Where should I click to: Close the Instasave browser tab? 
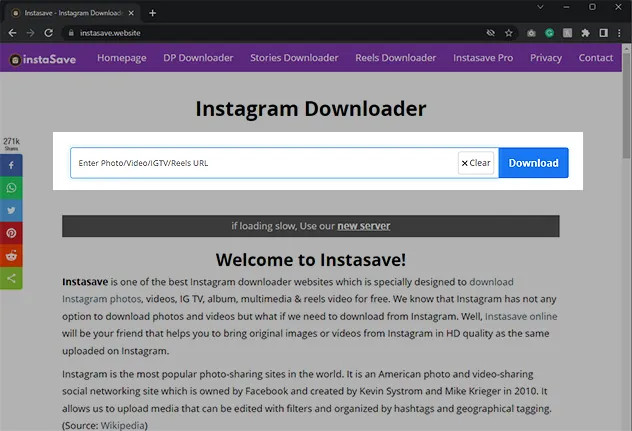coord(131,13)
